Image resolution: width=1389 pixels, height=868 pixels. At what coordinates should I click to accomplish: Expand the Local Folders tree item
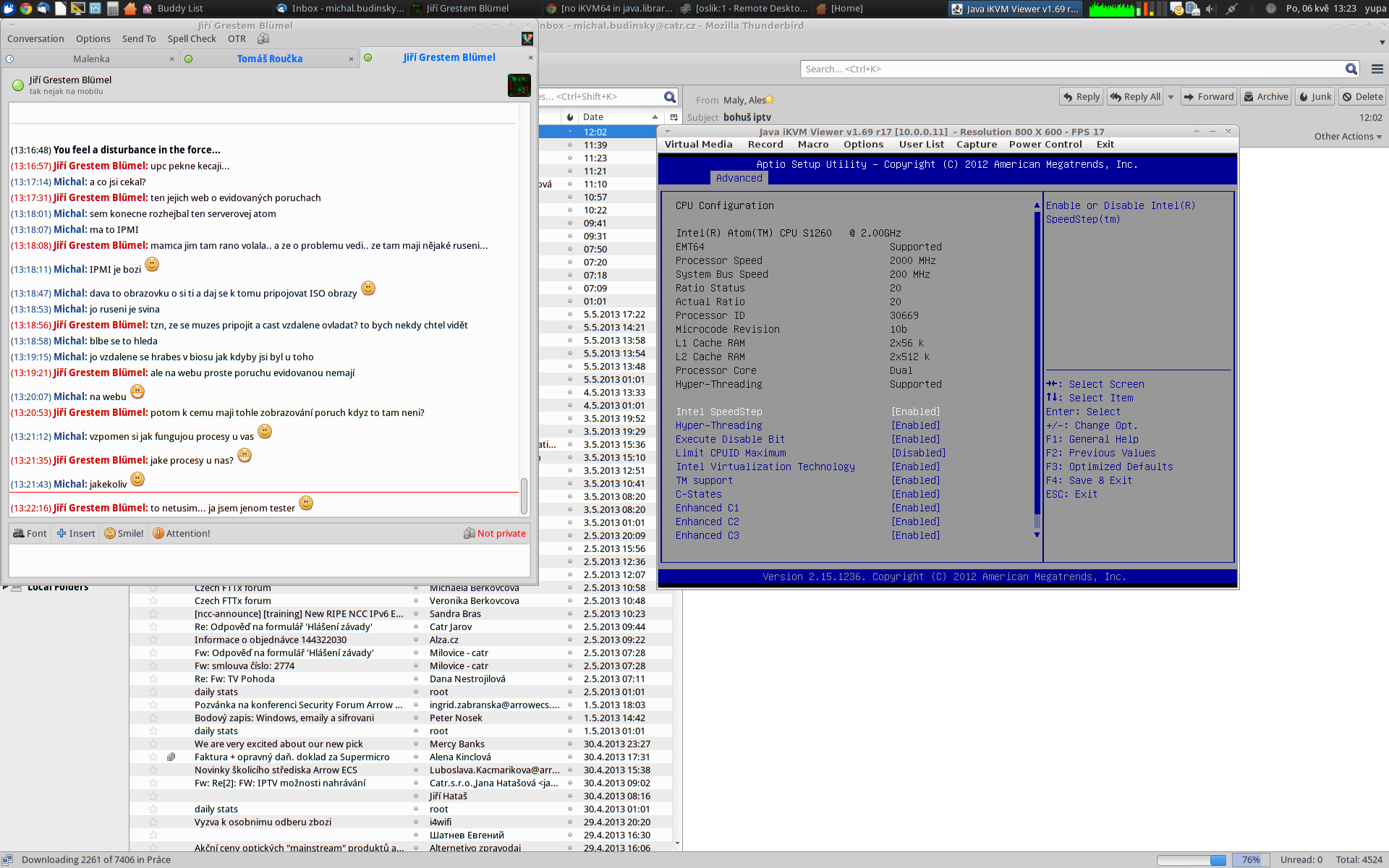pyautogui.click(x=6, y=587)
